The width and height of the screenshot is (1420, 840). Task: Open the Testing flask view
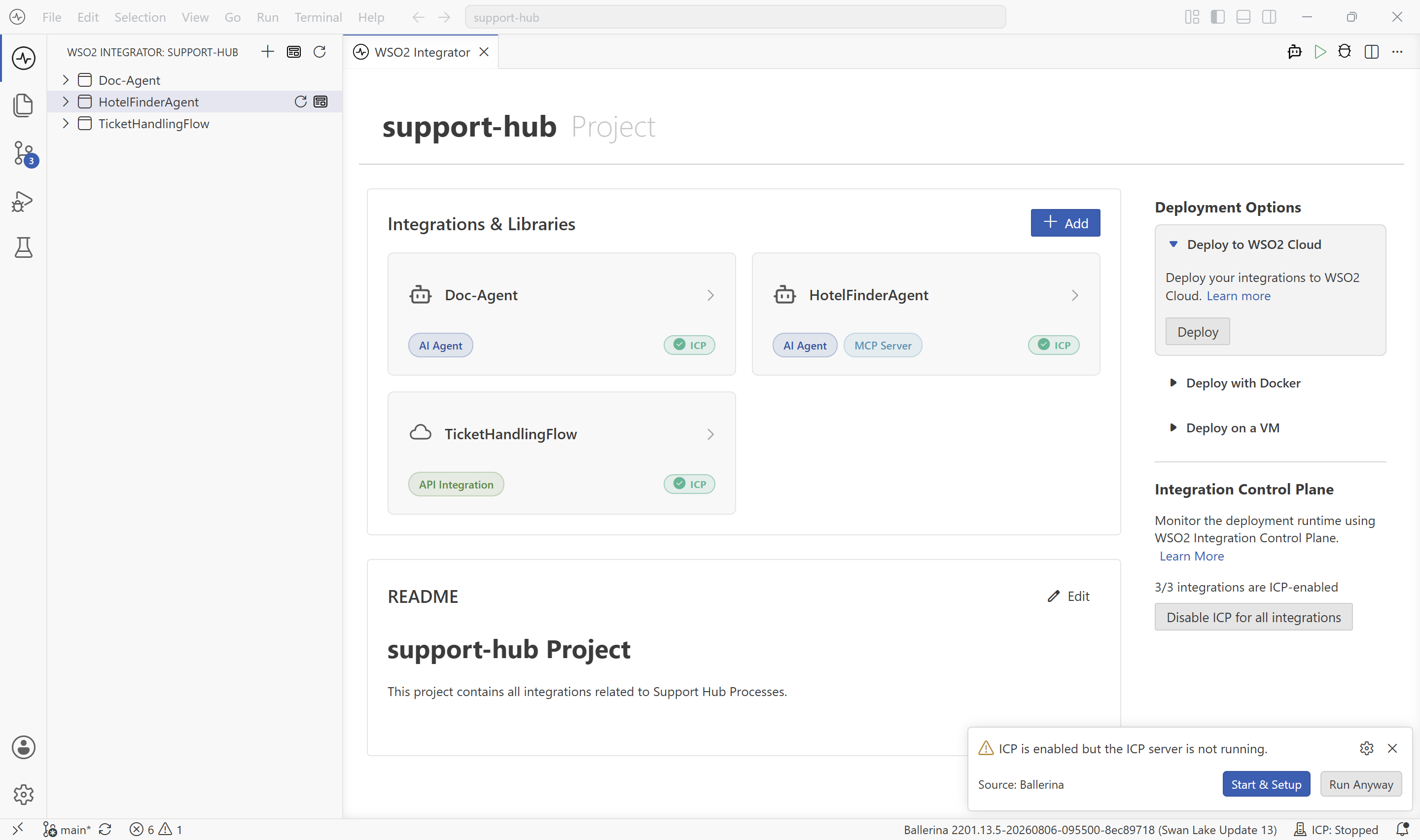(x=23, y=247)
